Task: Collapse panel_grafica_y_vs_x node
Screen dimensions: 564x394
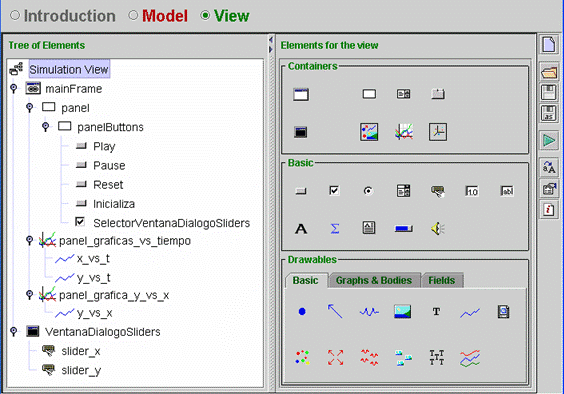Action: 29,295
